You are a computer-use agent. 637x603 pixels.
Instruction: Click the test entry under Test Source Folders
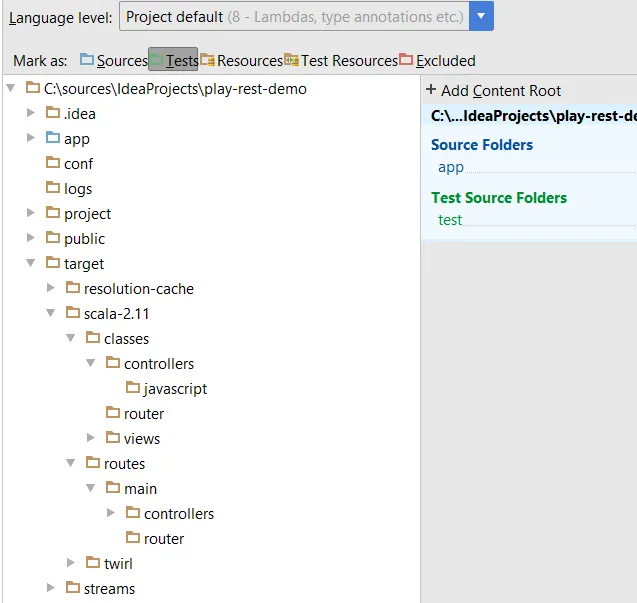coord(450,220)
